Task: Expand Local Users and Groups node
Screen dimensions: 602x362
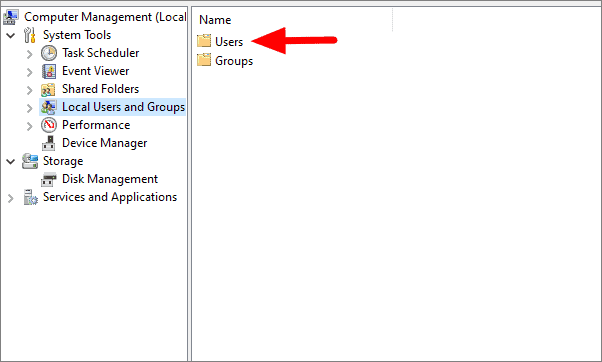Action: pyautogui.click(x=30, y=108)
